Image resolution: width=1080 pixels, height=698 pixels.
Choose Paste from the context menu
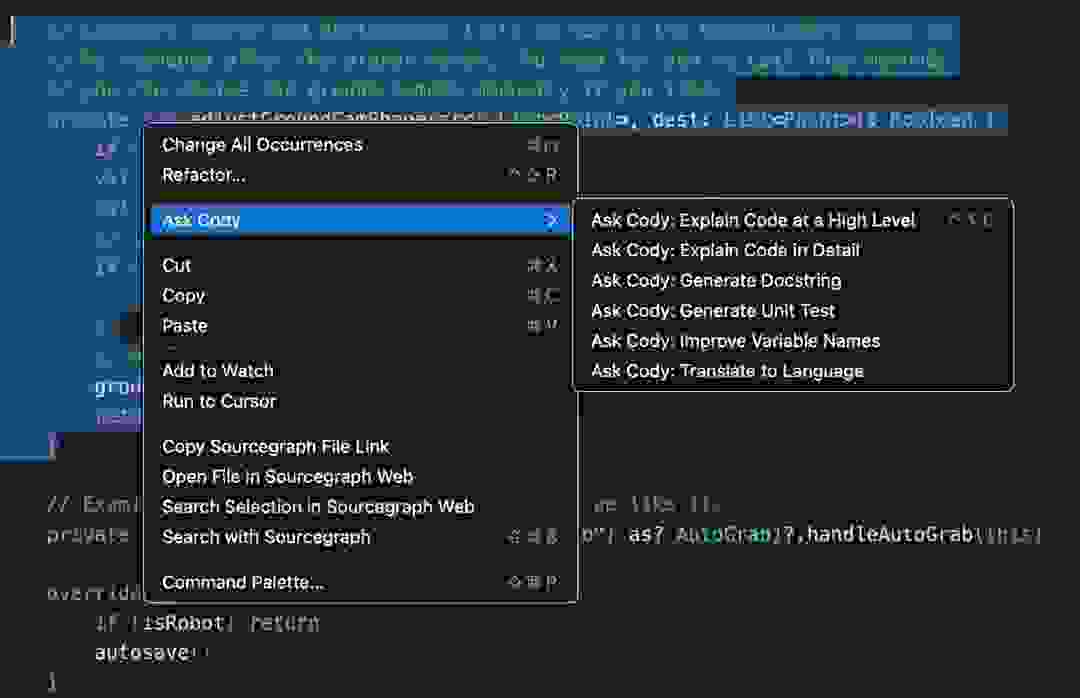click(x=360, y=326)
